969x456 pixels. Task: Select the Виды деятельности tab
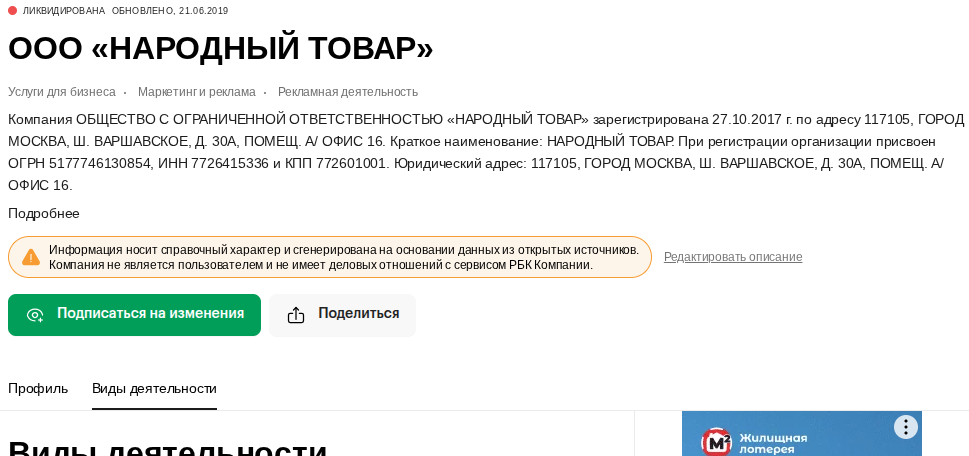pos(154,388)
